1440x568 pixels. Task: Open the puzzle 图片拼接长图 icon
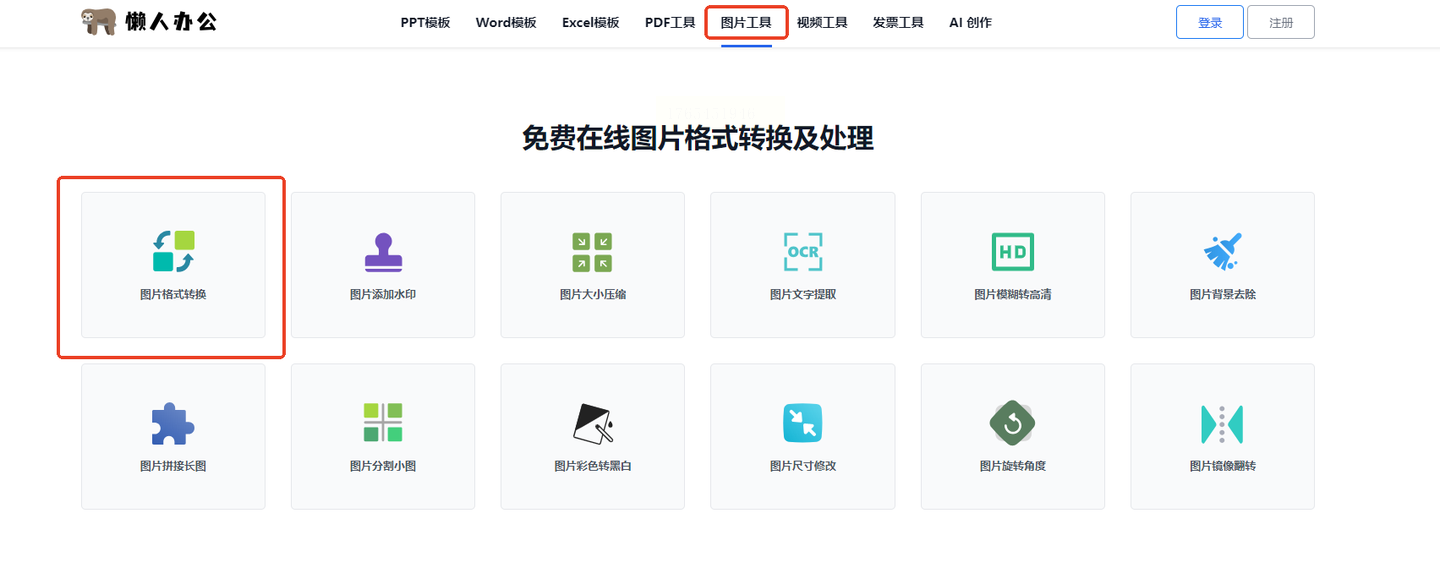coord(173,423)
